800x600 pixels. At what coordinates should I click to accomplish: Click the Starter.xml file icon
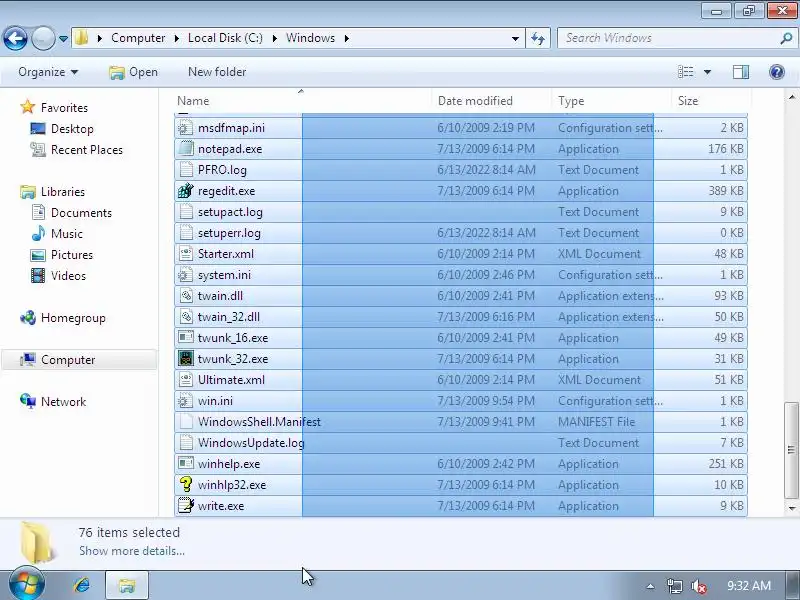(x=185, y=254)
